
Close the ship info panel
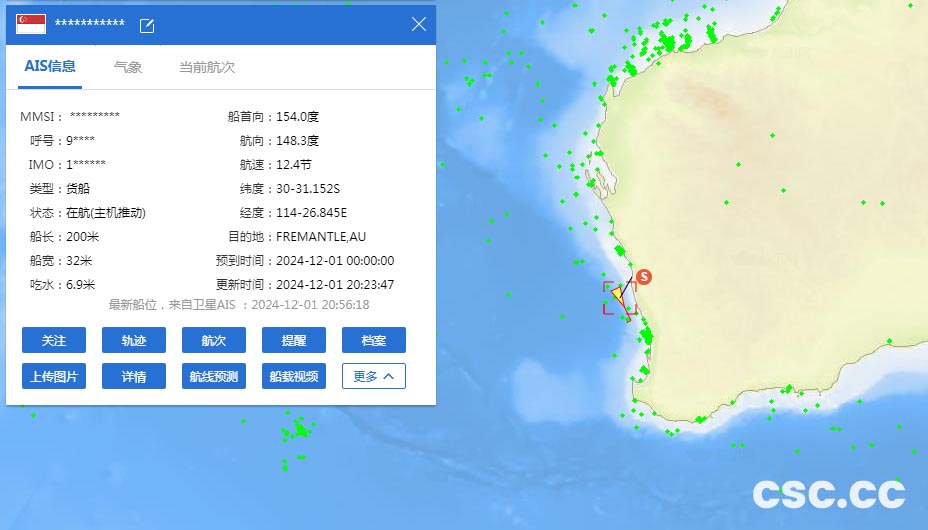pyautogui.click(x=419, y=24)
